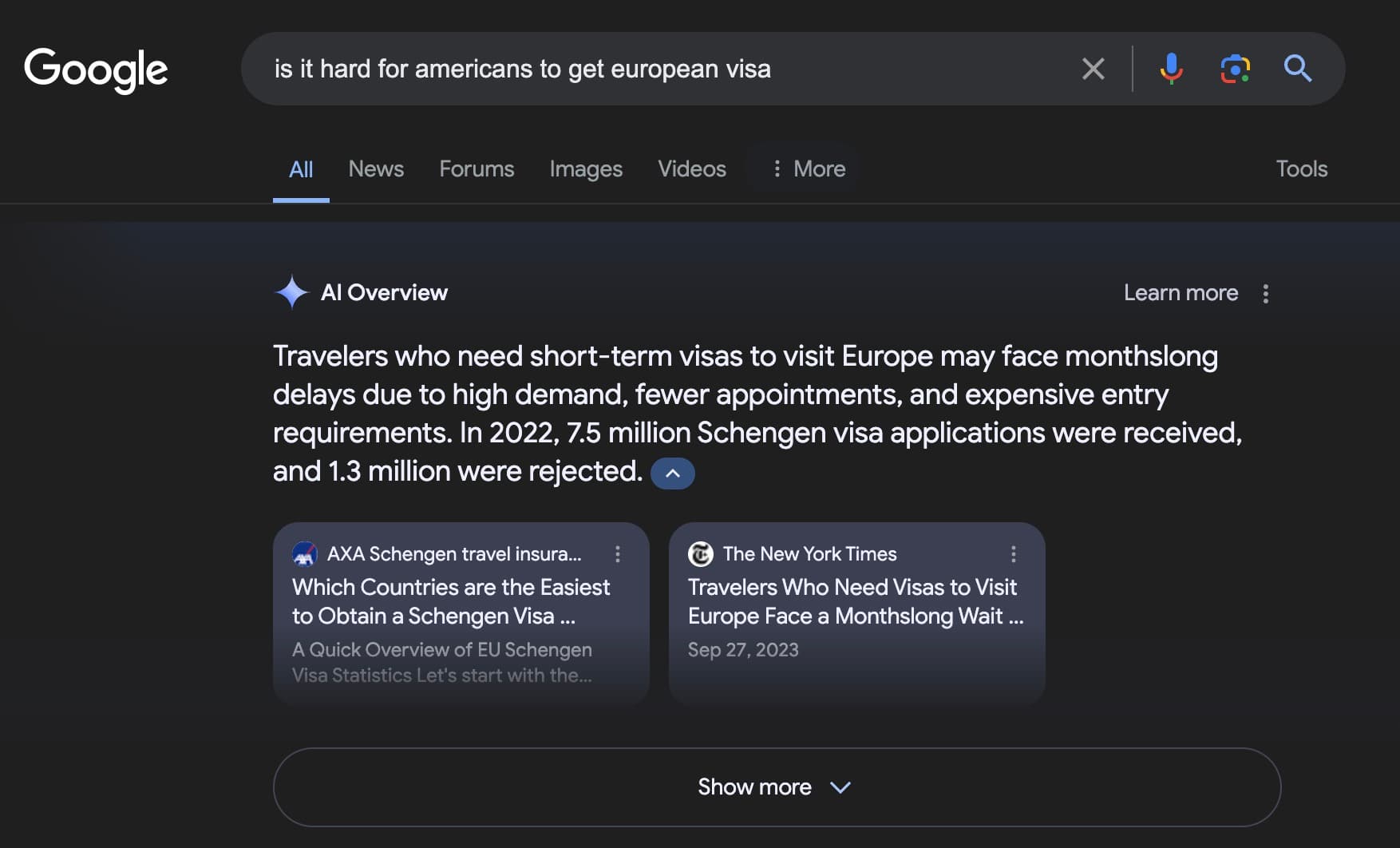Click the Learn more link
This screenshot has height=848, width=1400.
1180,293
